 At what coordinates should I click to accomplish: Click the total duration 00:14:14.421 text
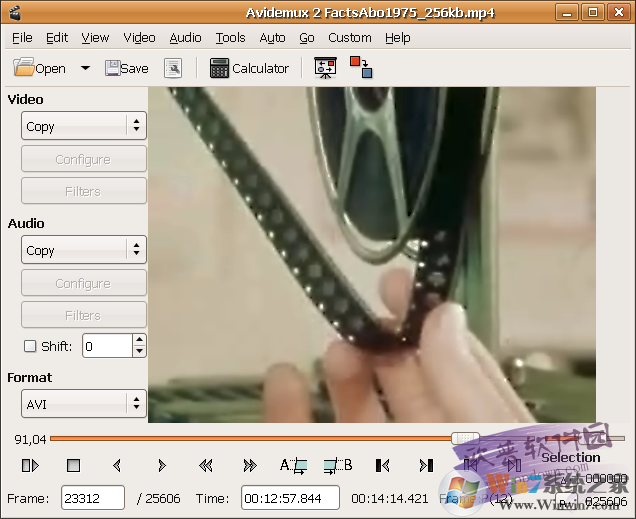pyautogui.click(x=390, y=498)
